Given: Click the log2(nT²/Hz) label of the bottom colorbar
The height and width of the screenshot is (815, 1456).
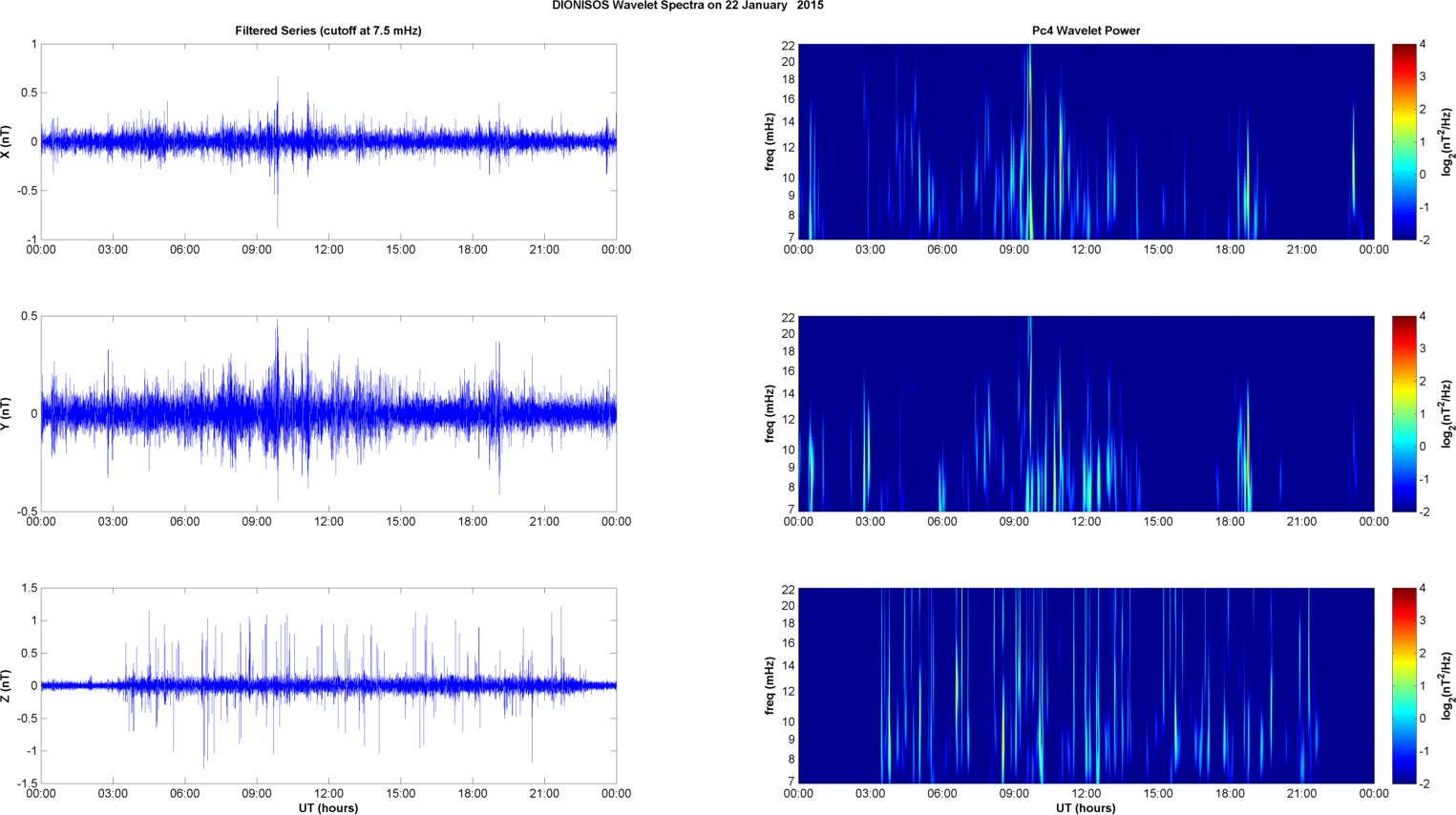Looking at the screenshot, I should 1447,685.
